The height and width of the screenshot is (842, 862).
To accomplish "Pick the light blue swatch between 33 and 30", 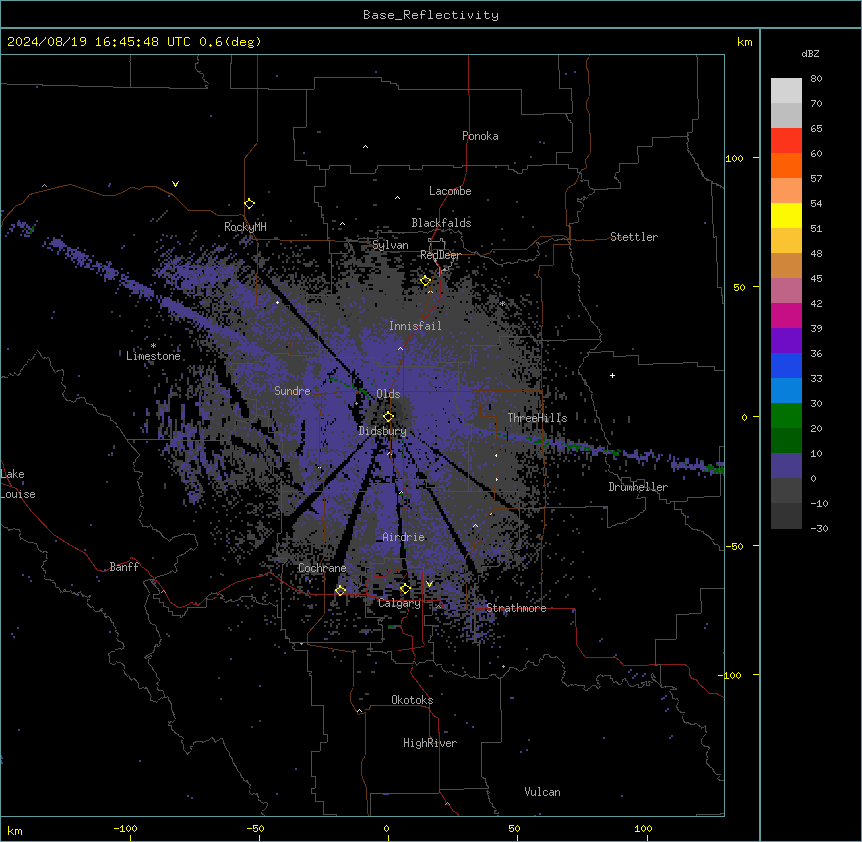I will coord(786,390).
